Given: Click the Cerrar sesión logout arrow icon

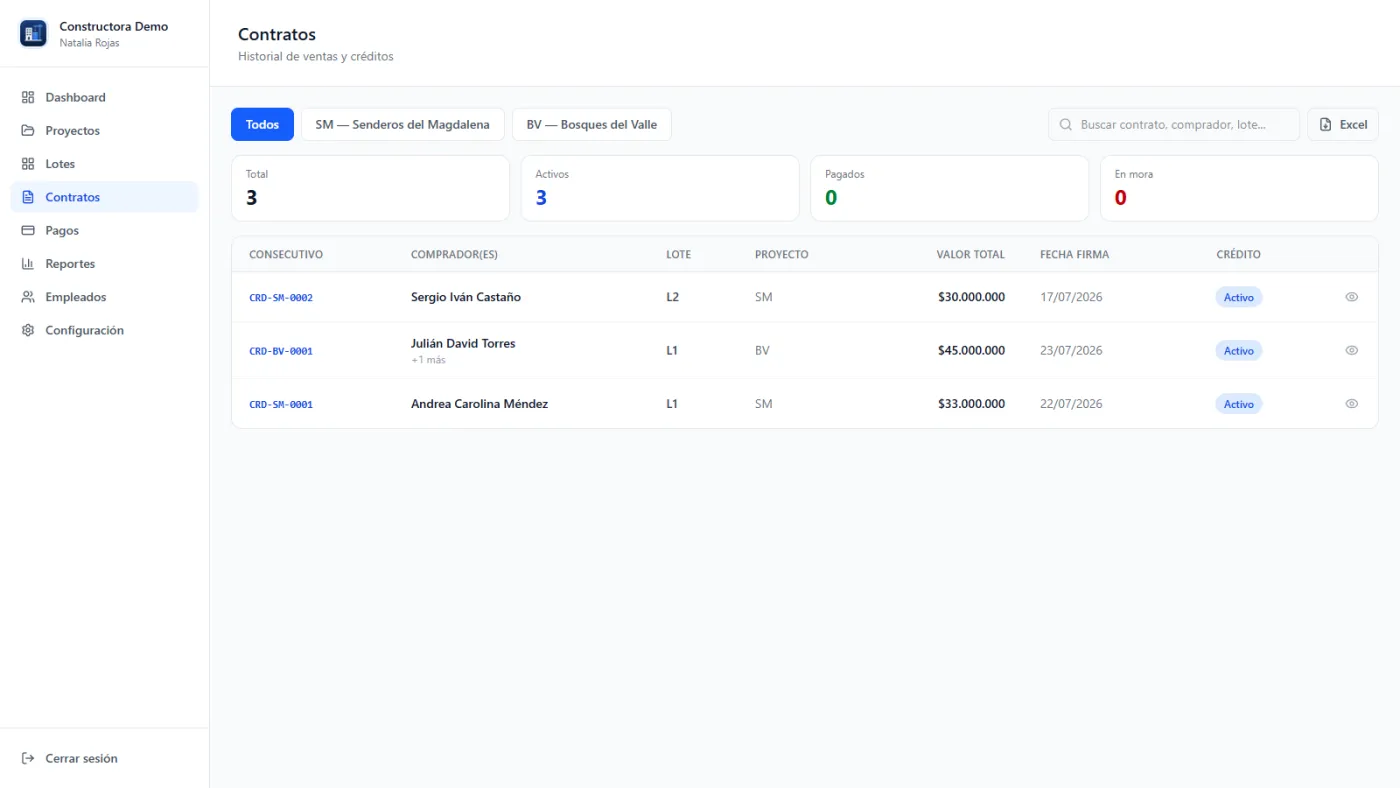Looking at the screenshot, I should [28, 758].
